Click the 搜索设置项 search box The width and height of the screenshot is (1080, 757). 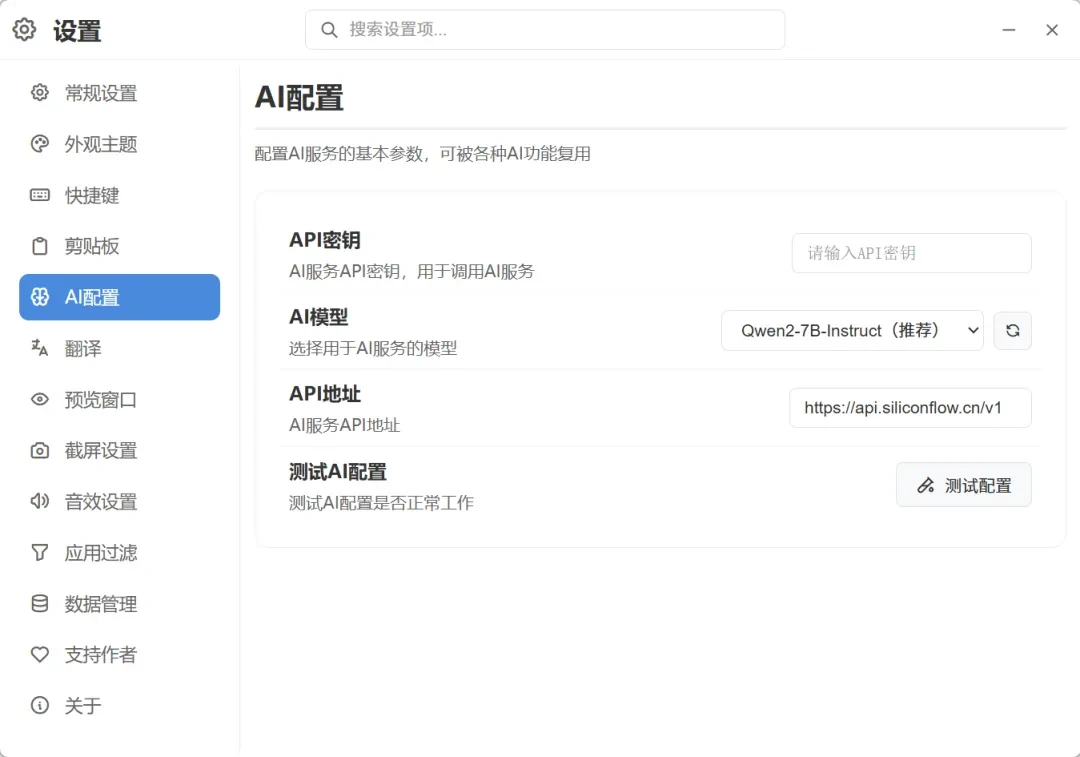point(545,30)
